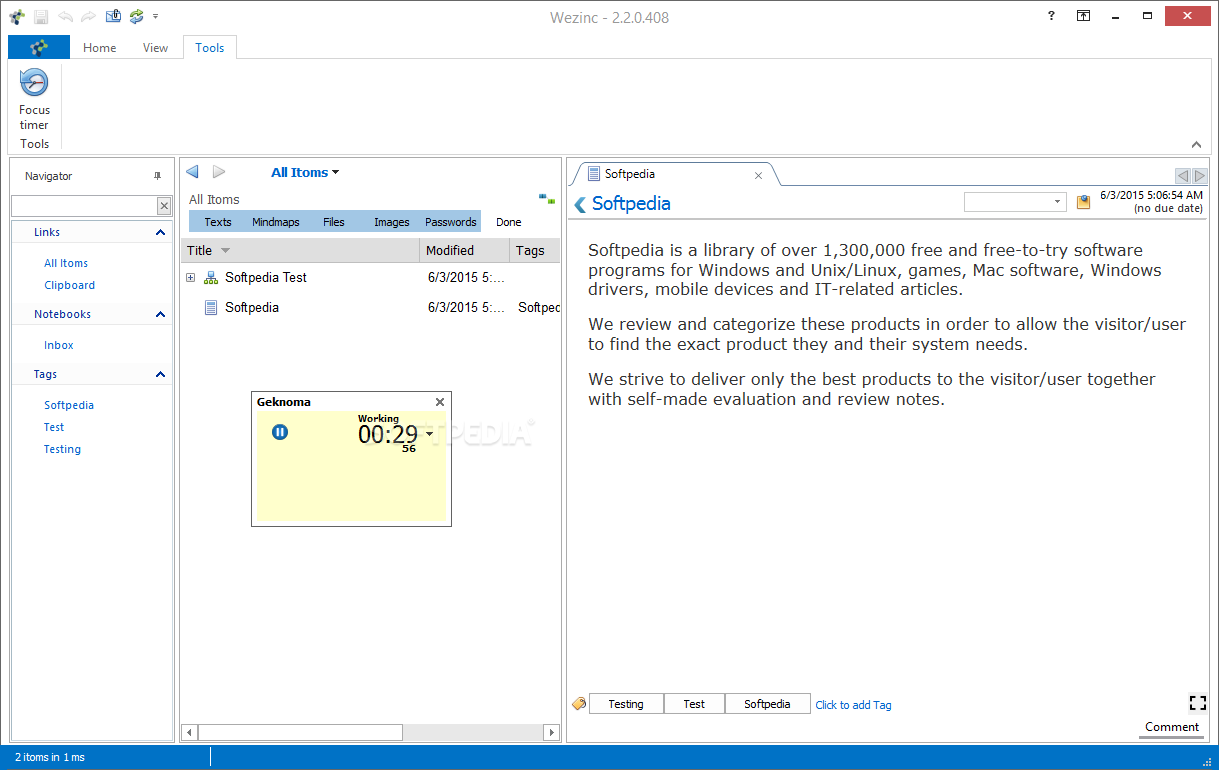Switch to the Home ribbon tab
This screenshot has width=1219, height=770.
click(100, 47)
